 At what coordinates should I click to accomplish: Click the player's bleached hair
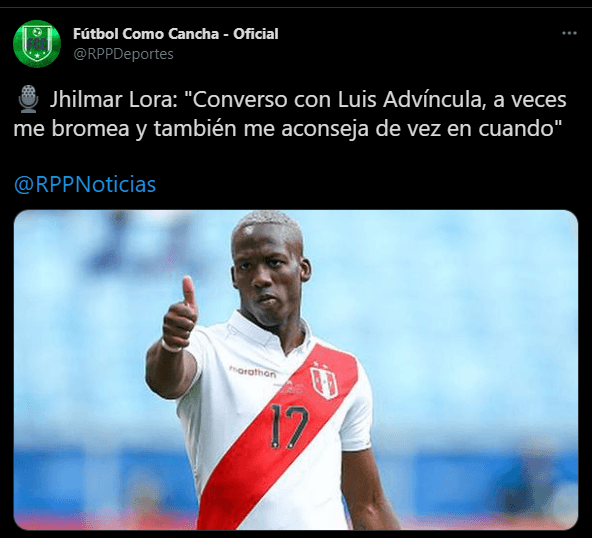pyautogui.click(x=267, y=228)
